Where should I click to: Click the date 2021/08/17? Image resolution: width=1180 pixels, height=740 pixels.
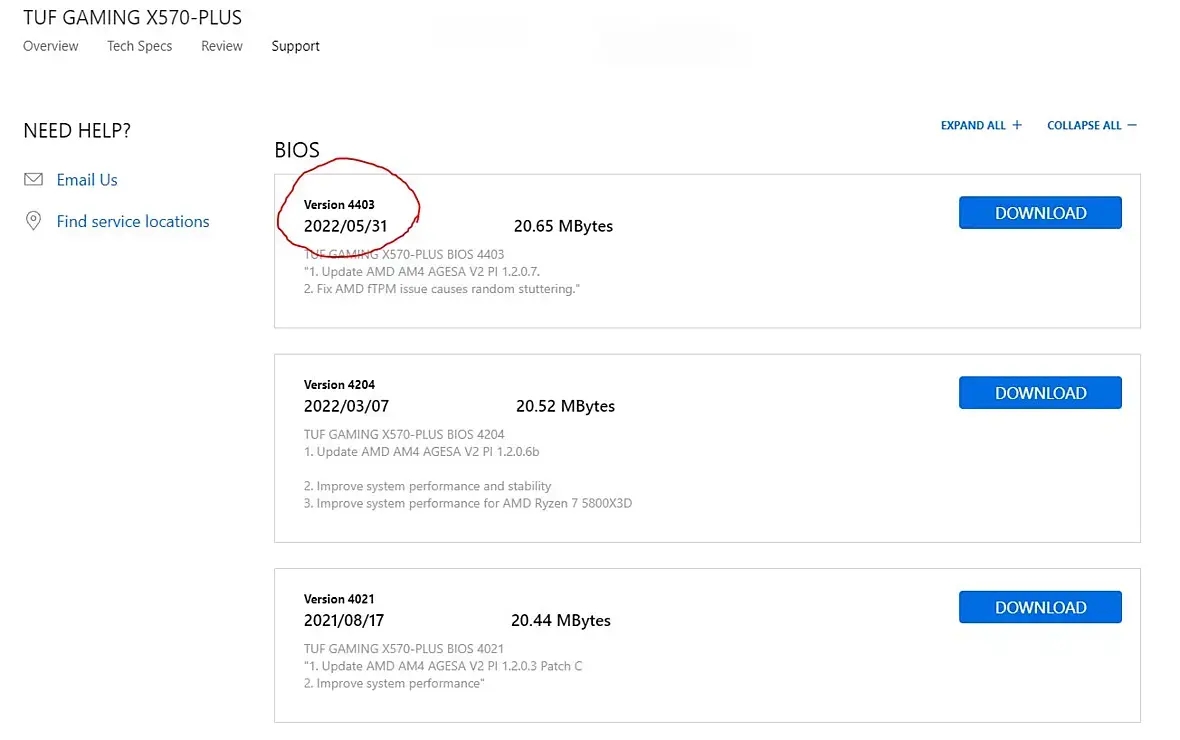click(x=344, y=620)
